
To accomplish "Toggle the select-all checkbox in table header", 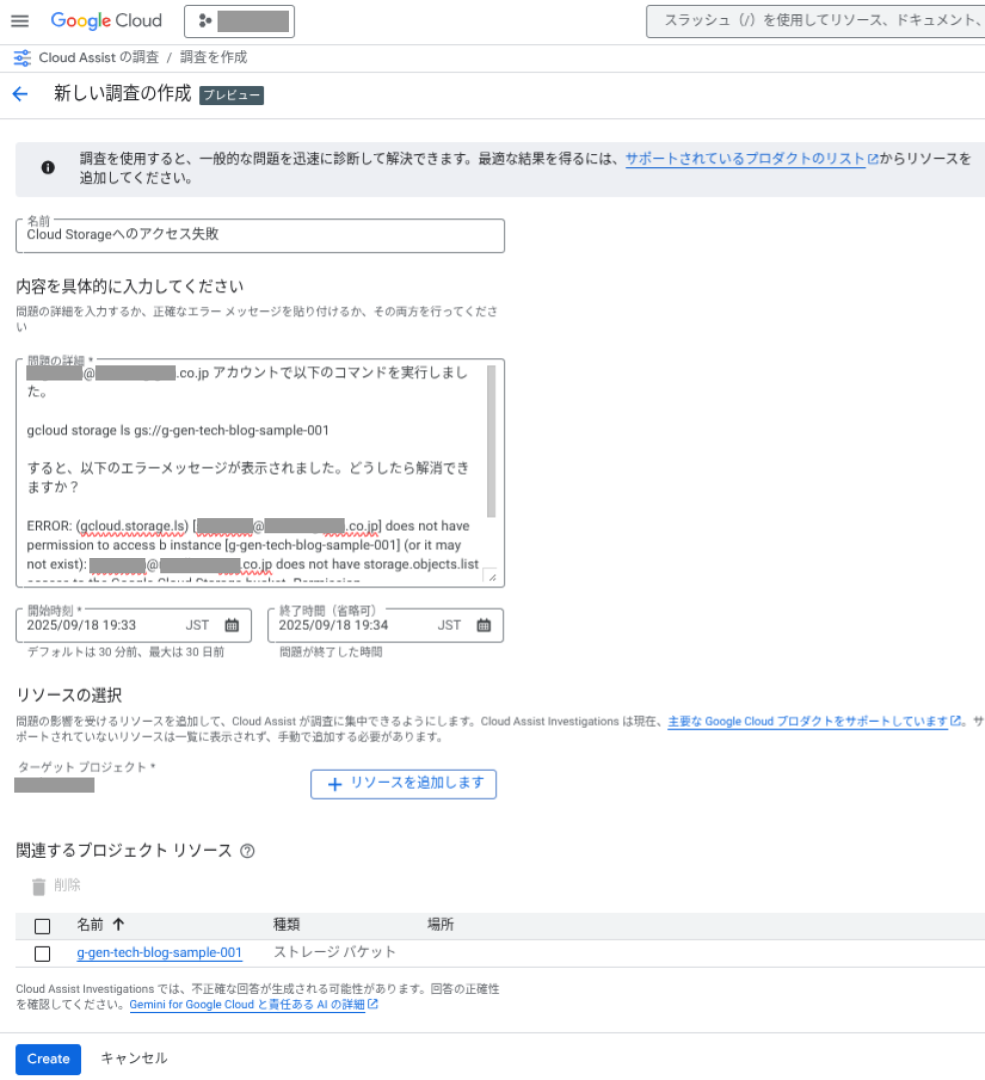I will [43, 926].
